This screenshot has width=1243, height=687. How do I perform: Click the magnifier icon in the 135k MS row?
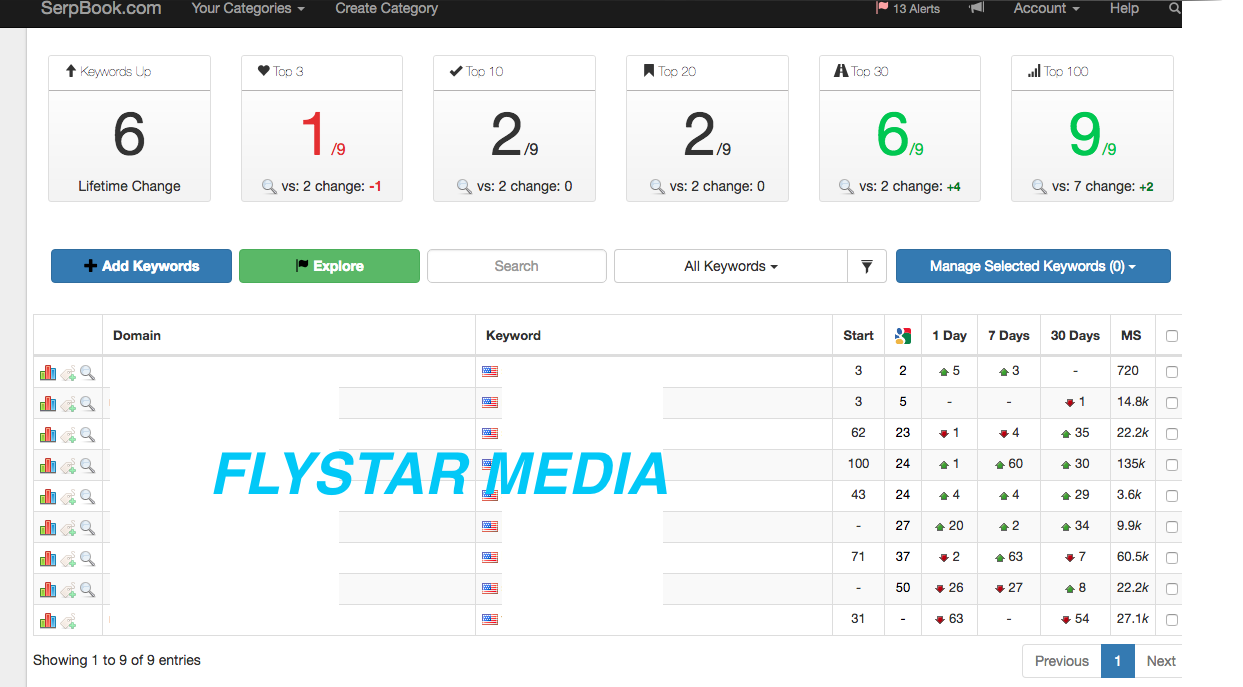pos(88,466)
